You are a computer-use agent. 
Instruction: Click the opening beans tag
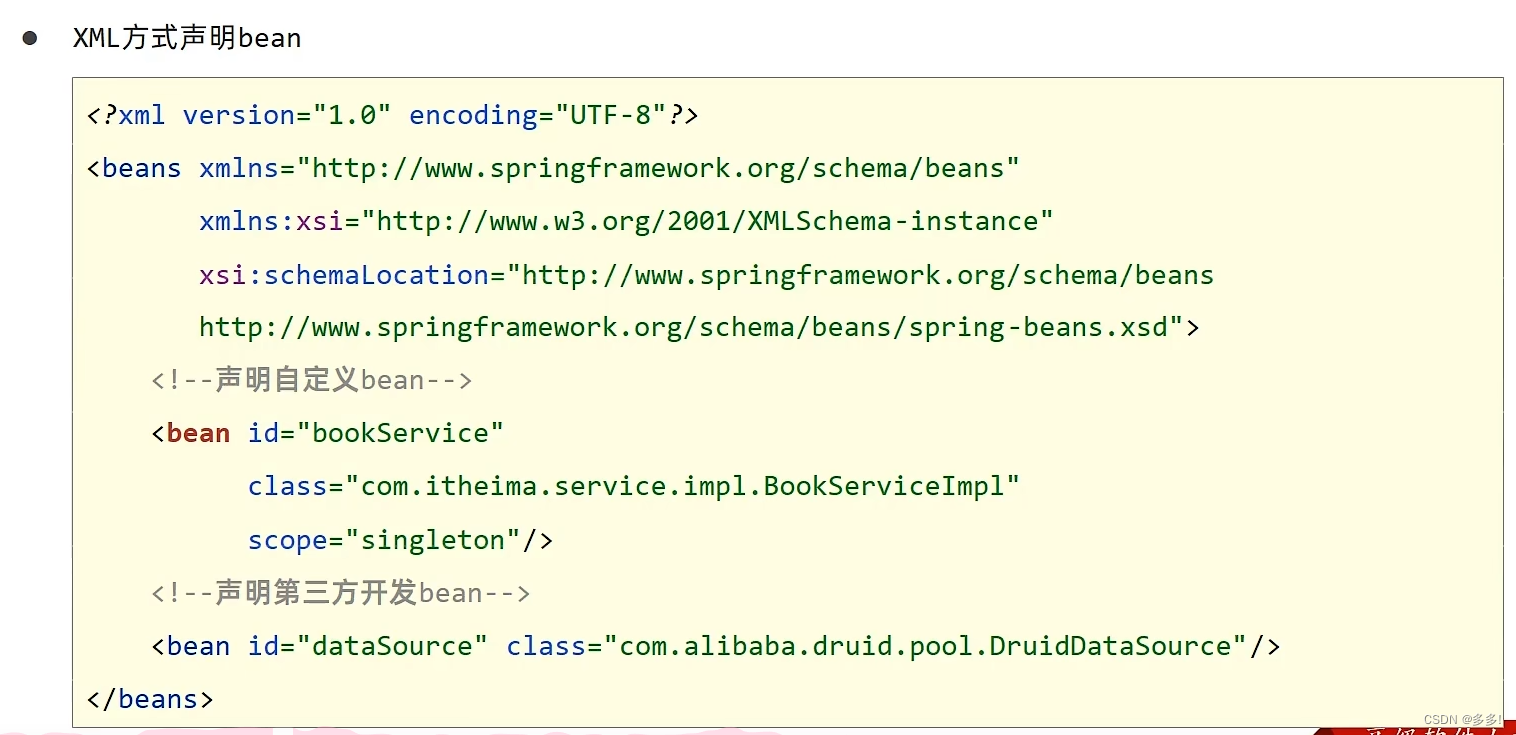click(x=133, y=167)
